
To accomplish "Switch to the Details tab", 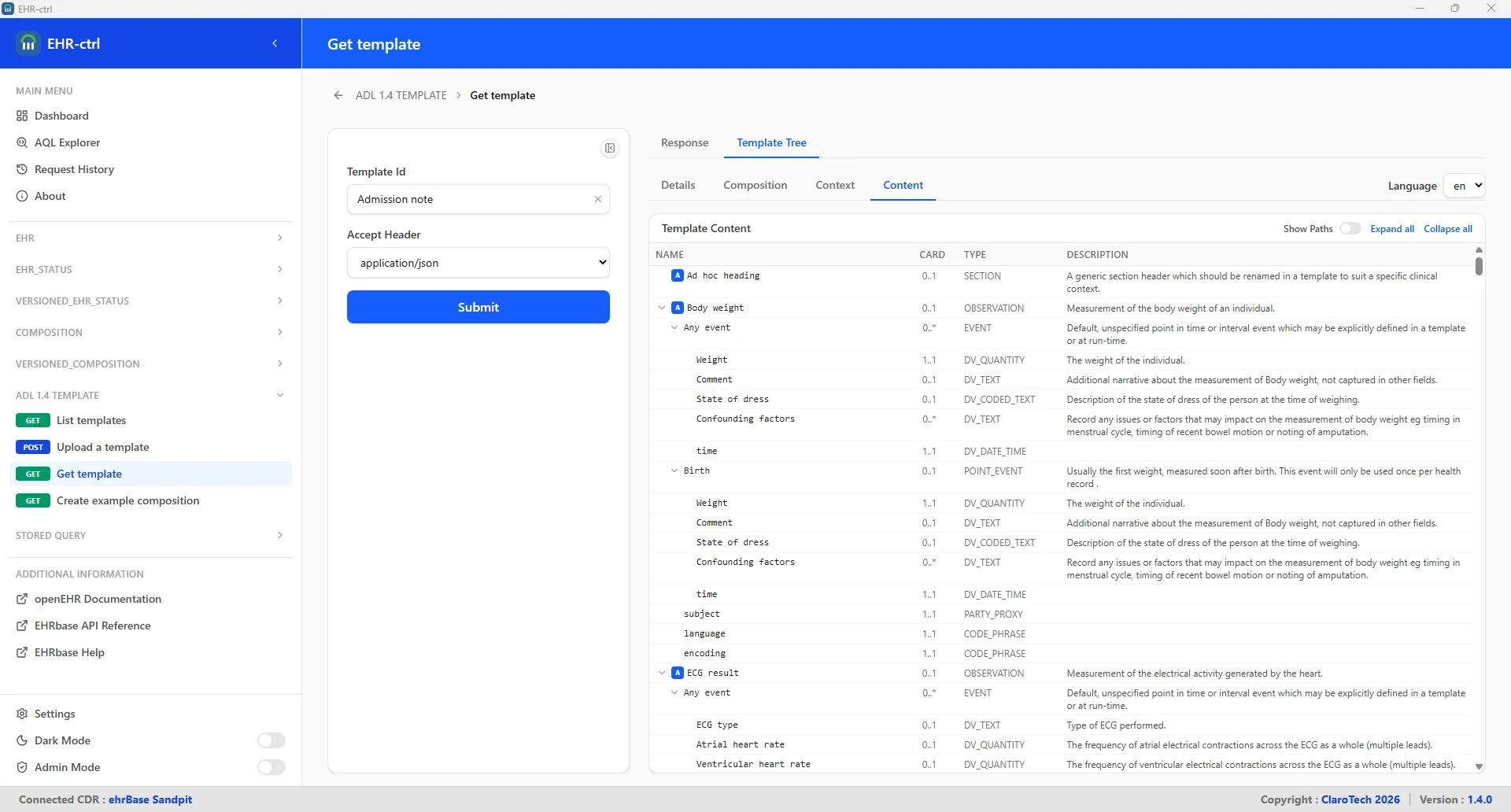I will (678, 185).
